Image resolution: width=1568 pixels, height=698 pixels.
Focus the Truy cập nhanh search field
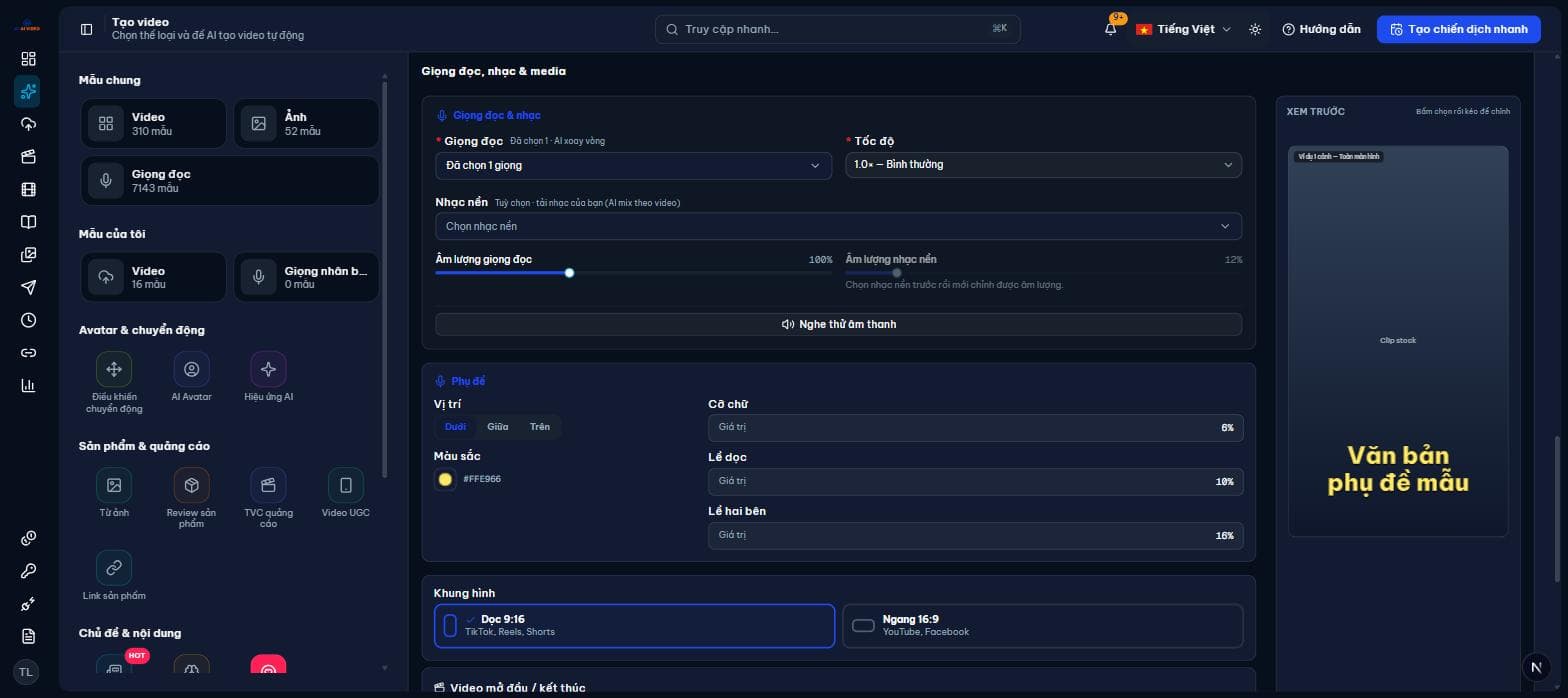(838, 29)
